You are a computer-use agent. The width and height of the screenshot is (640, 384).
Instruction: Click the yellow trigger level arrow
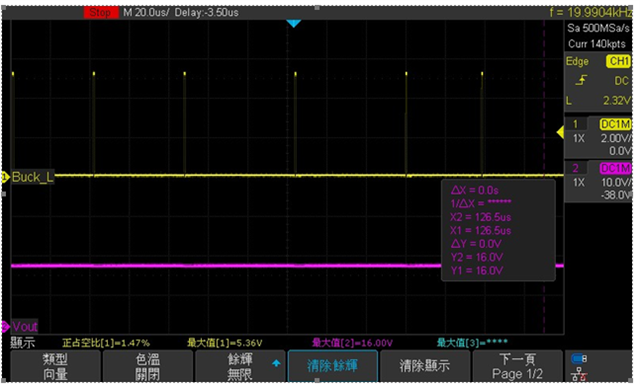point(560,132)
